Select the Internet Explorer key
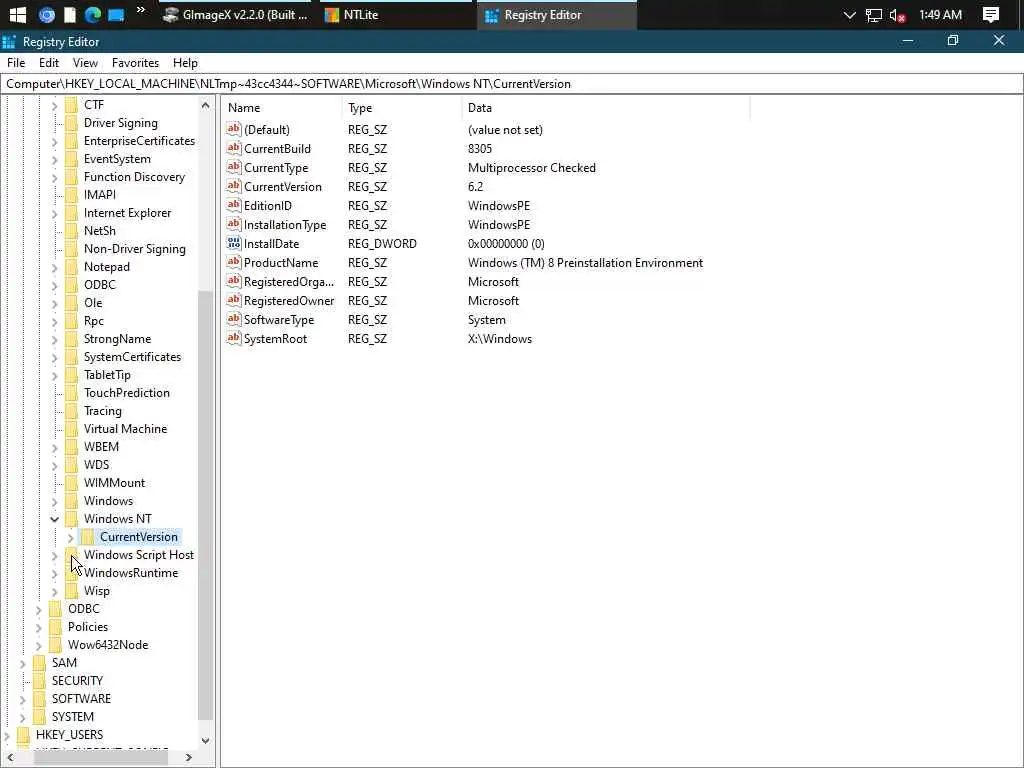 [127, 213]
